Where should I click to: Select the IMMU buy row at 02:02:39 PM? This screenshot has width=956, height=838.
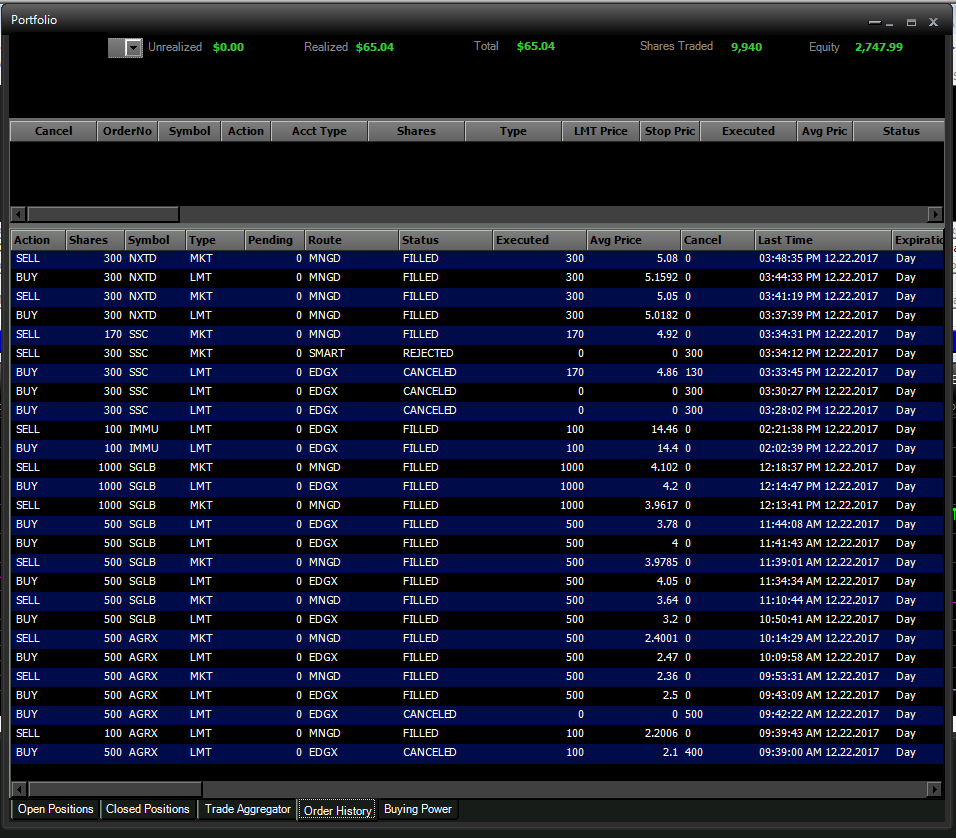pyautogui.click(x=477, y=448)
